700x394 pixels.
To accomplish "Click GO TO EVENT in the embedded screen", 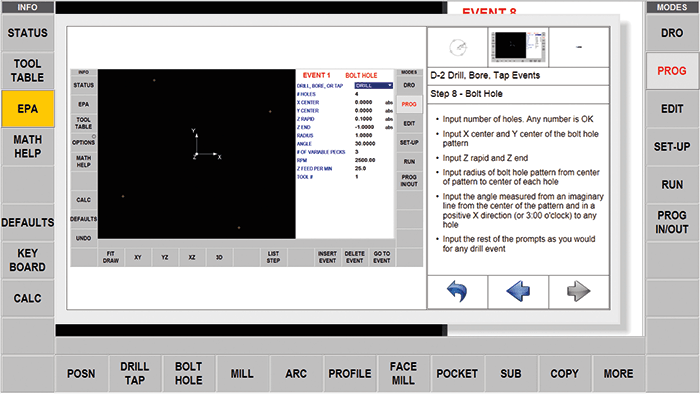I will 382,257.
